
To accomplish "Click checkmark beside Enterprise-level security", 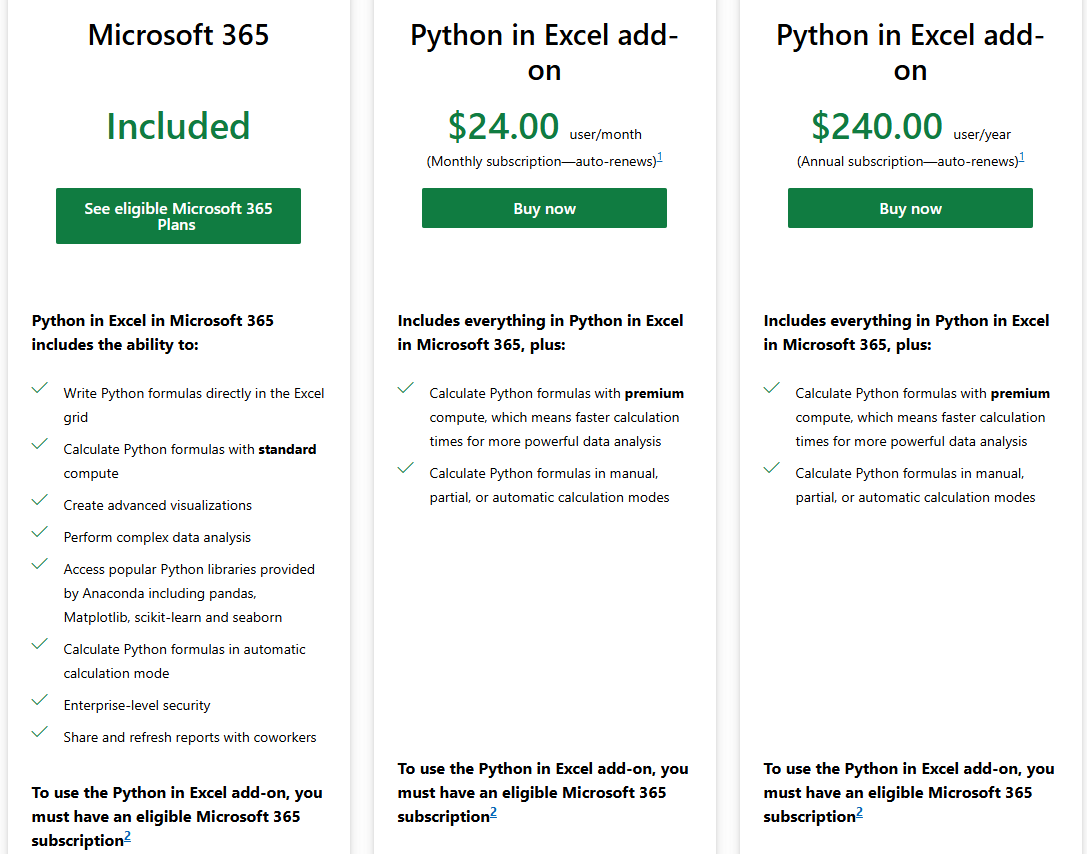I will (40, 700).
